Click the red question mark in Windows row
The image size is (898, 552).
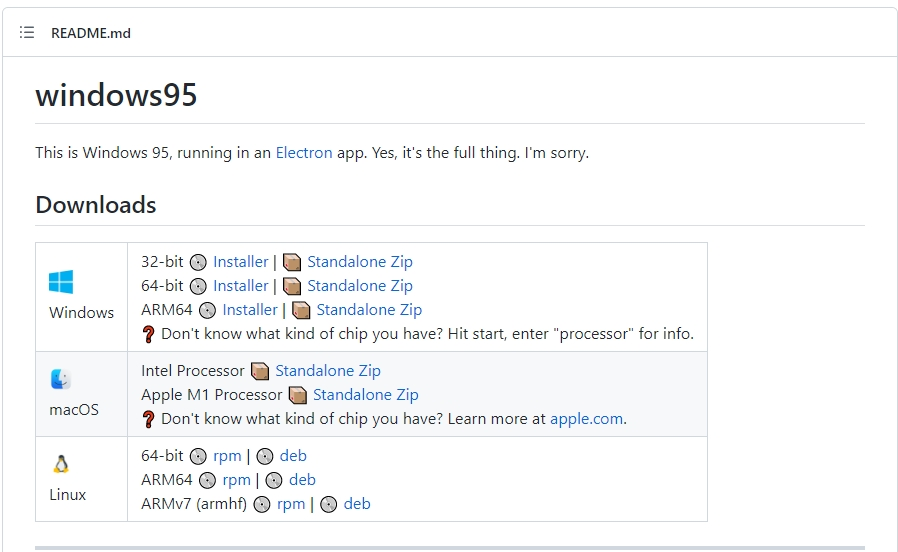148,334
